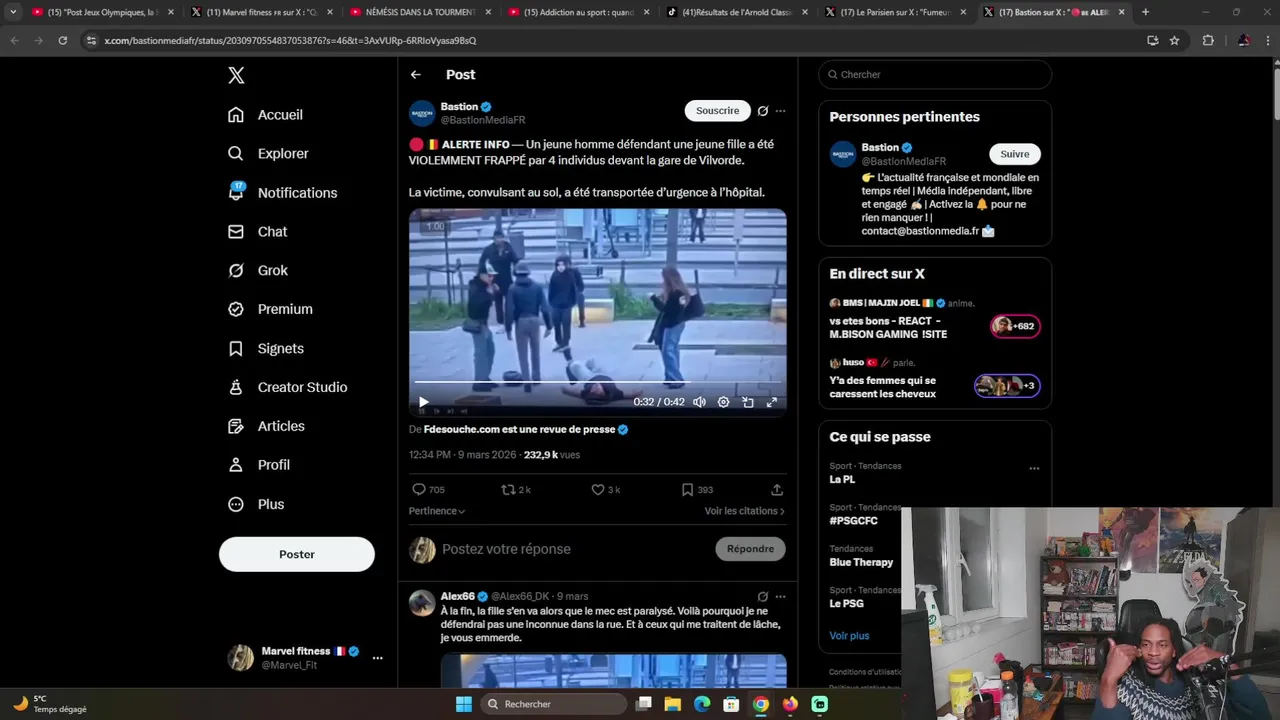Open Explorer in the sidebar

(x=268, y=154)
